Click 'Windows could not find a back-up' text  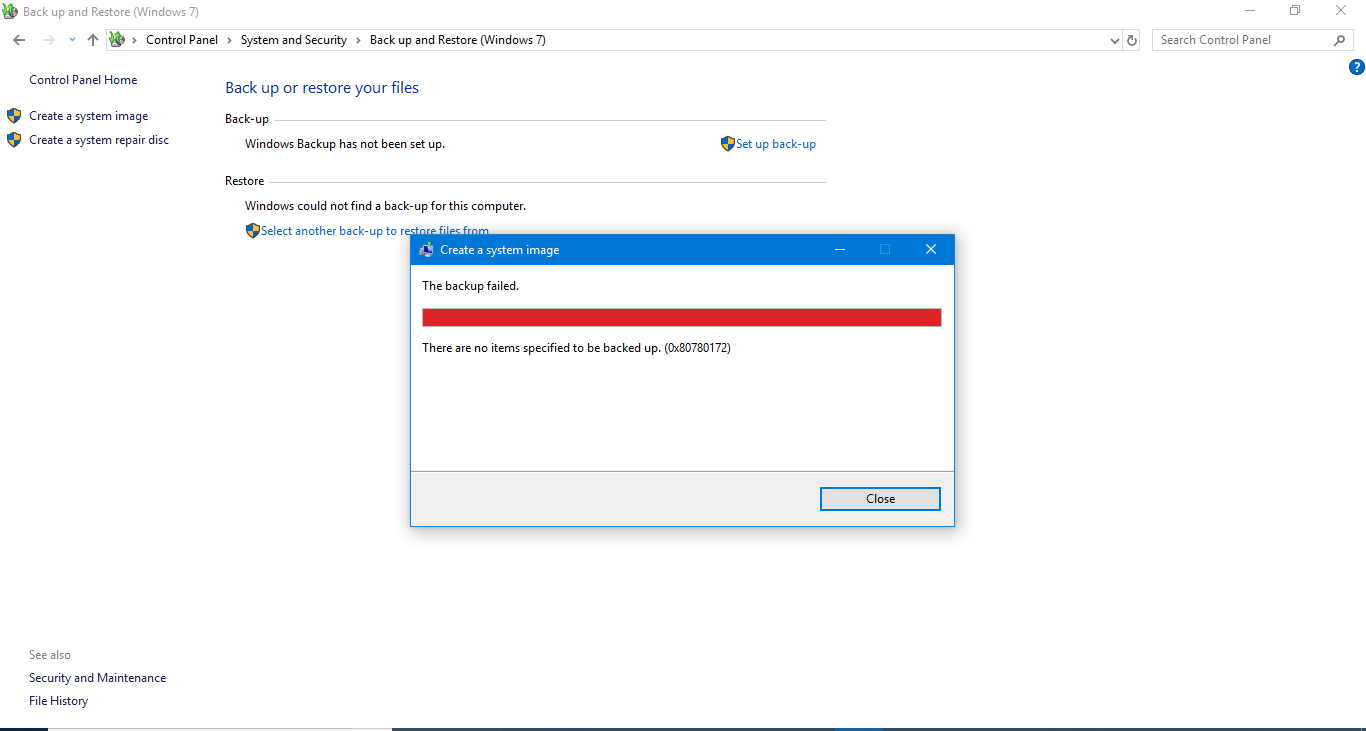click(386, 206)
